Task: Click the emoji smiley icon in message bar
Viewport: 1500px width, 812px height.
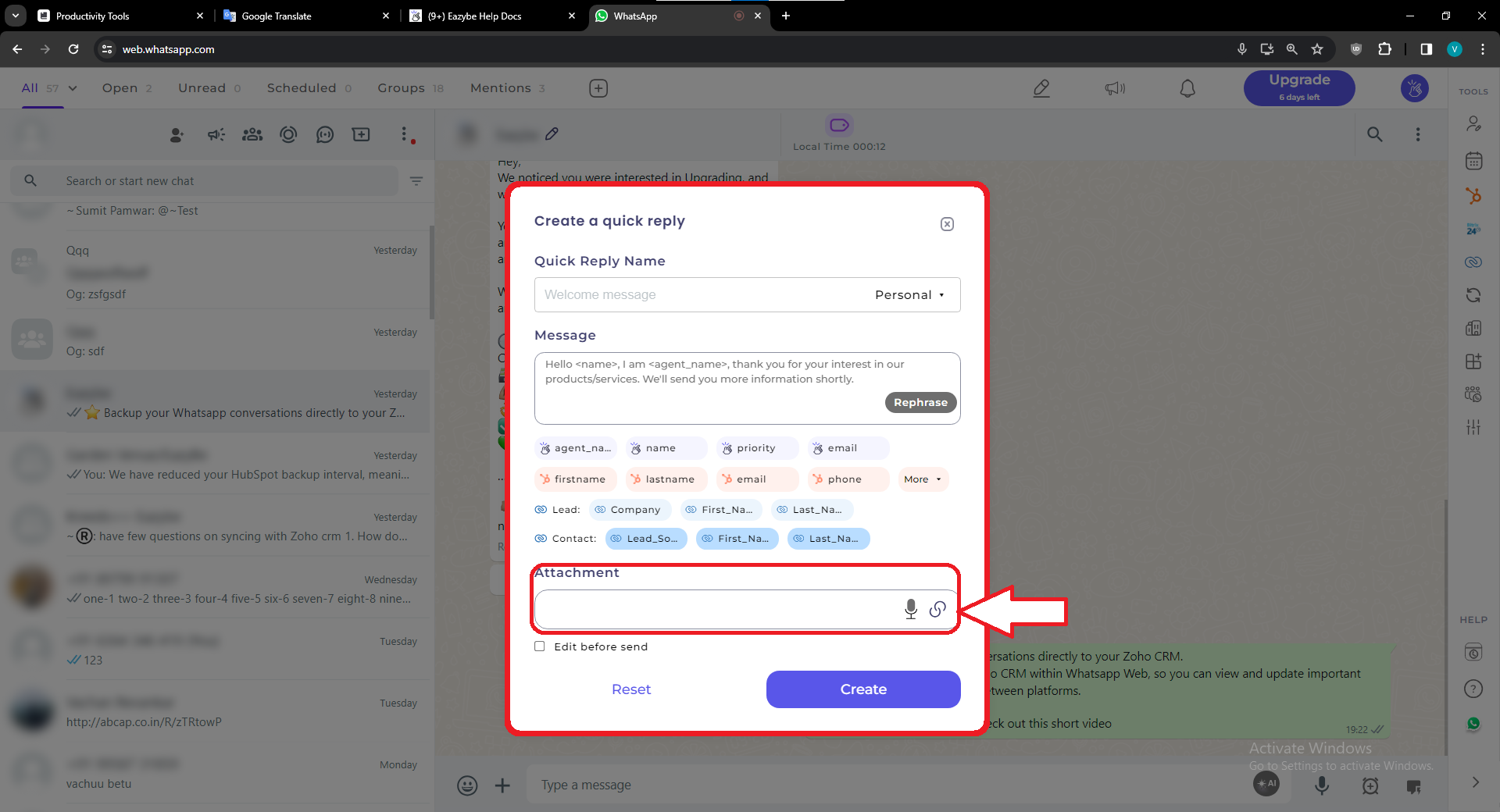Action: 467,785
